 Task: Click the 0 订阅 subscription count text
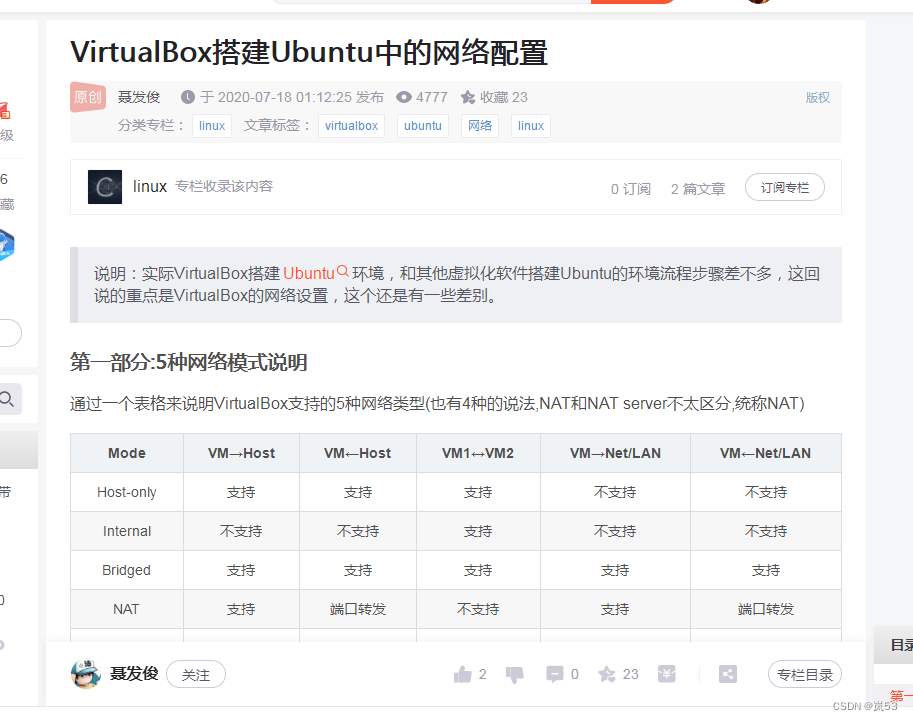(631, 189)
